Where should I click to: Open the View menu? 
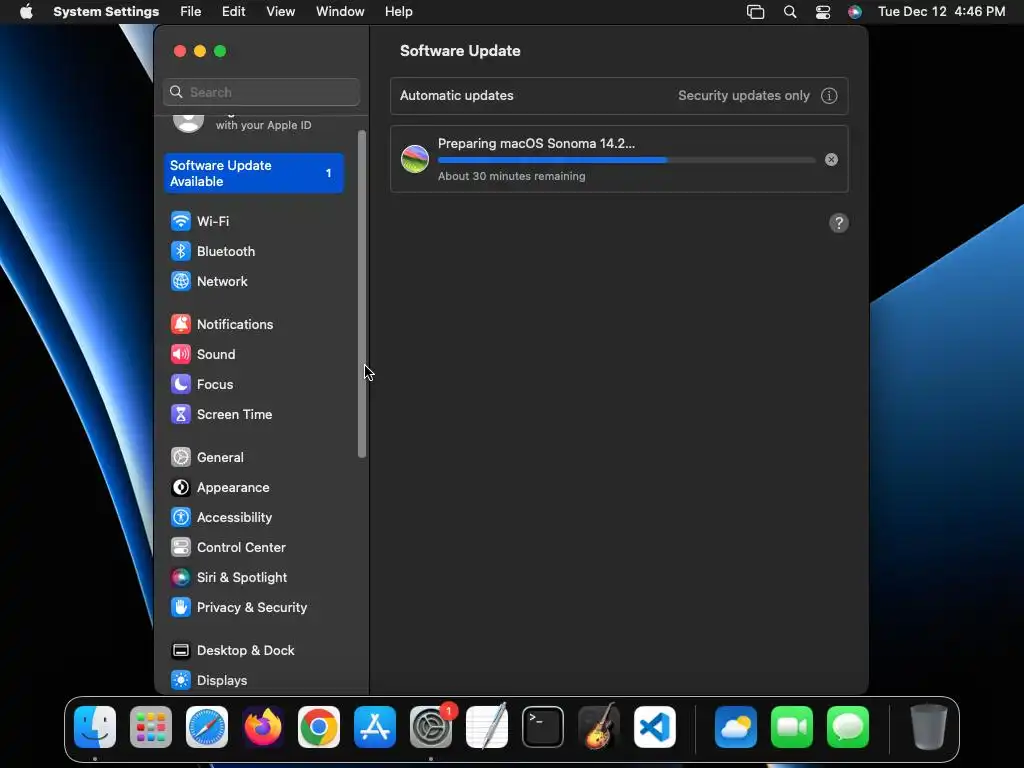[280, 12]
